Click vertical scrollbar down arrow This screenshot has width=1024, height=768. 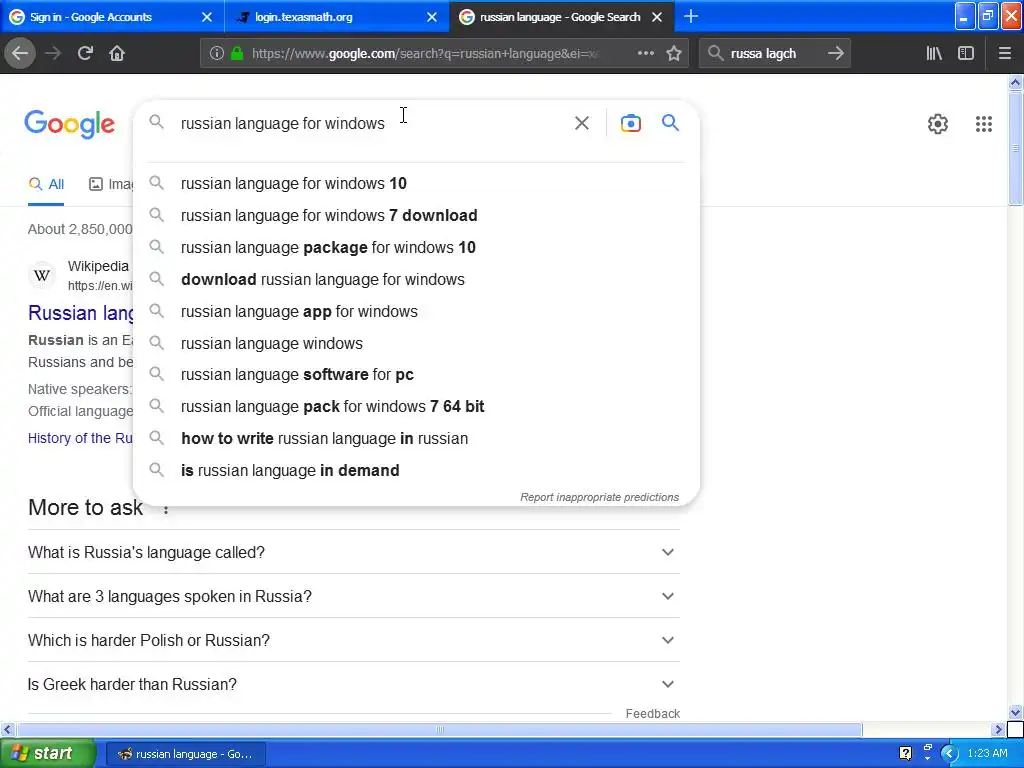coord(1016,712)
